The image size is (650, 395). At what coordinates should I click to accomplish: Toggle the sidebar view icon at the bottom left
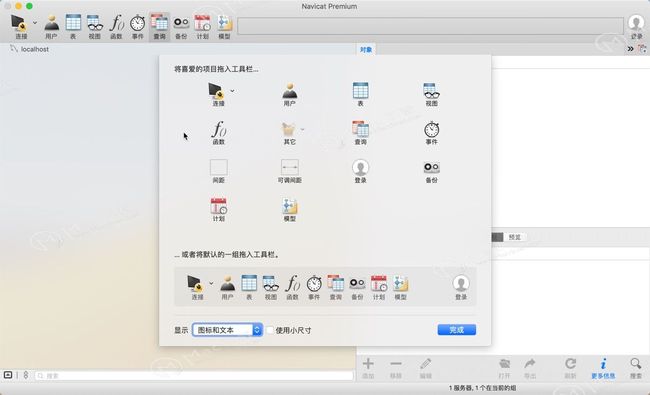[8, 375]
